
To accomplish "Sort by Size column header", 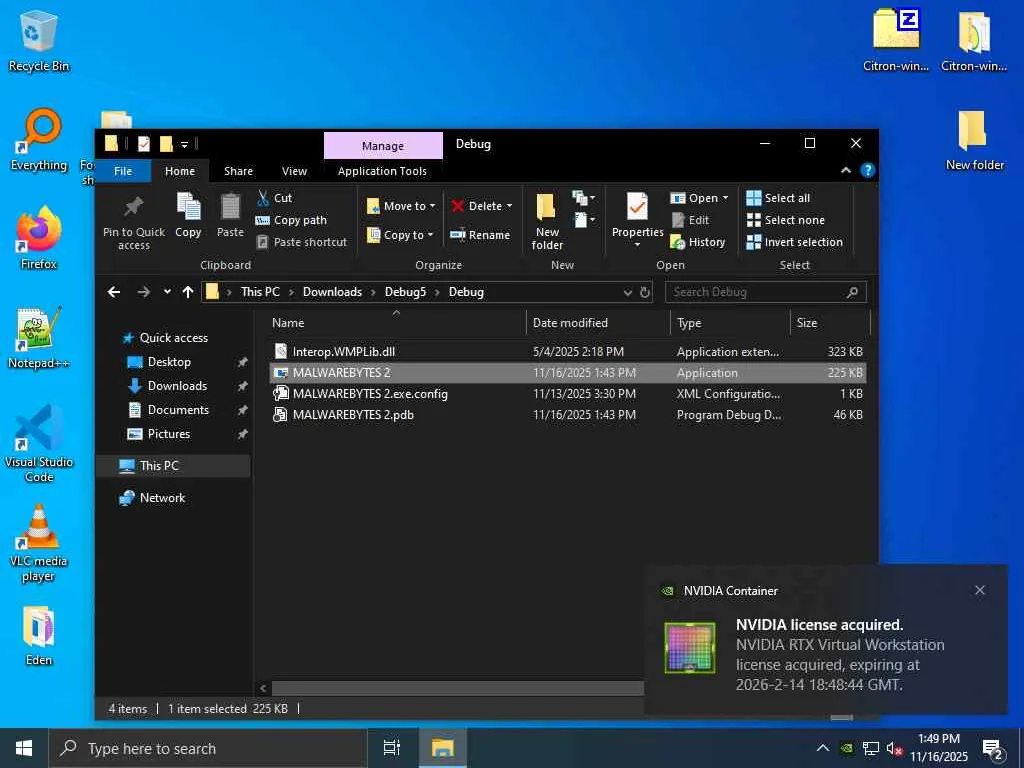I will click(x=830, y=323).
